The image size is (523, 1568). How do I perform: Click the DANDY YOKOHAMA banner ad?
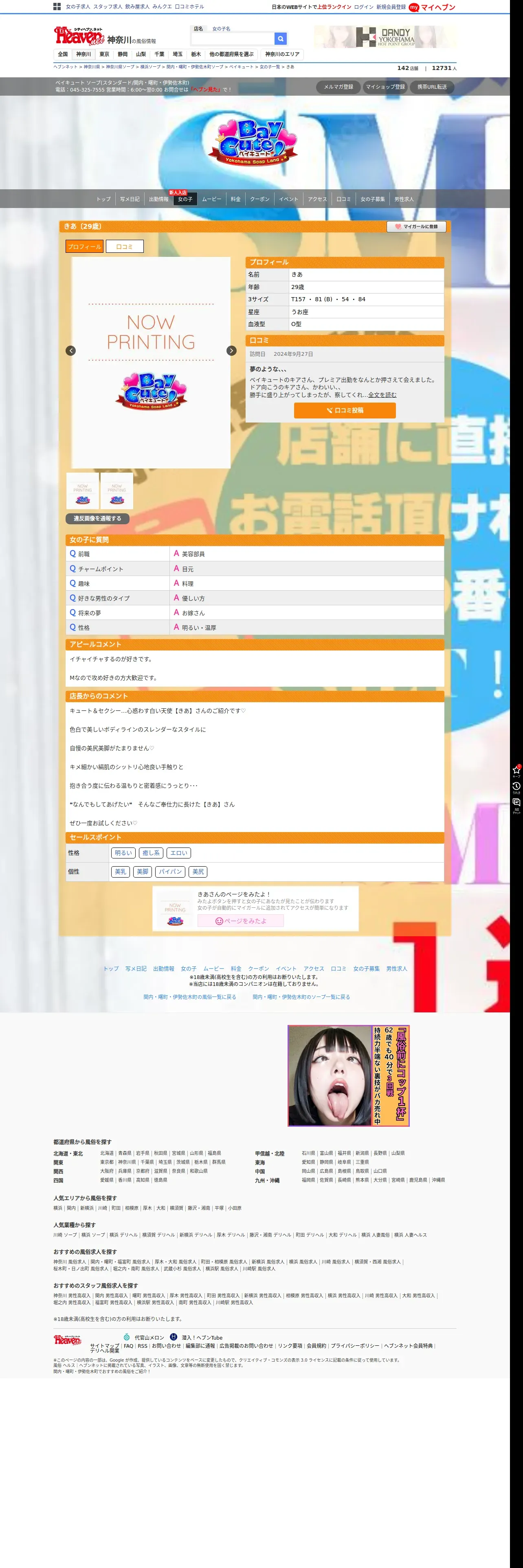385,37
